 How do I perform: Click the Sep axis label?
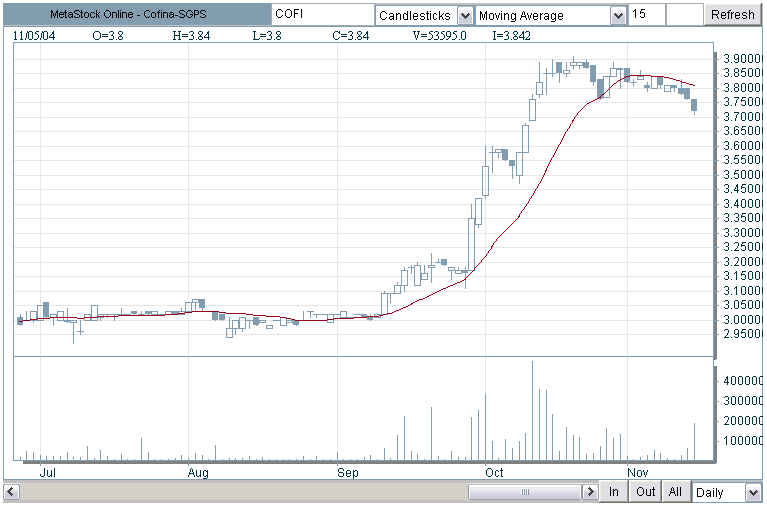pyautogui.click(x=347, y=473)
